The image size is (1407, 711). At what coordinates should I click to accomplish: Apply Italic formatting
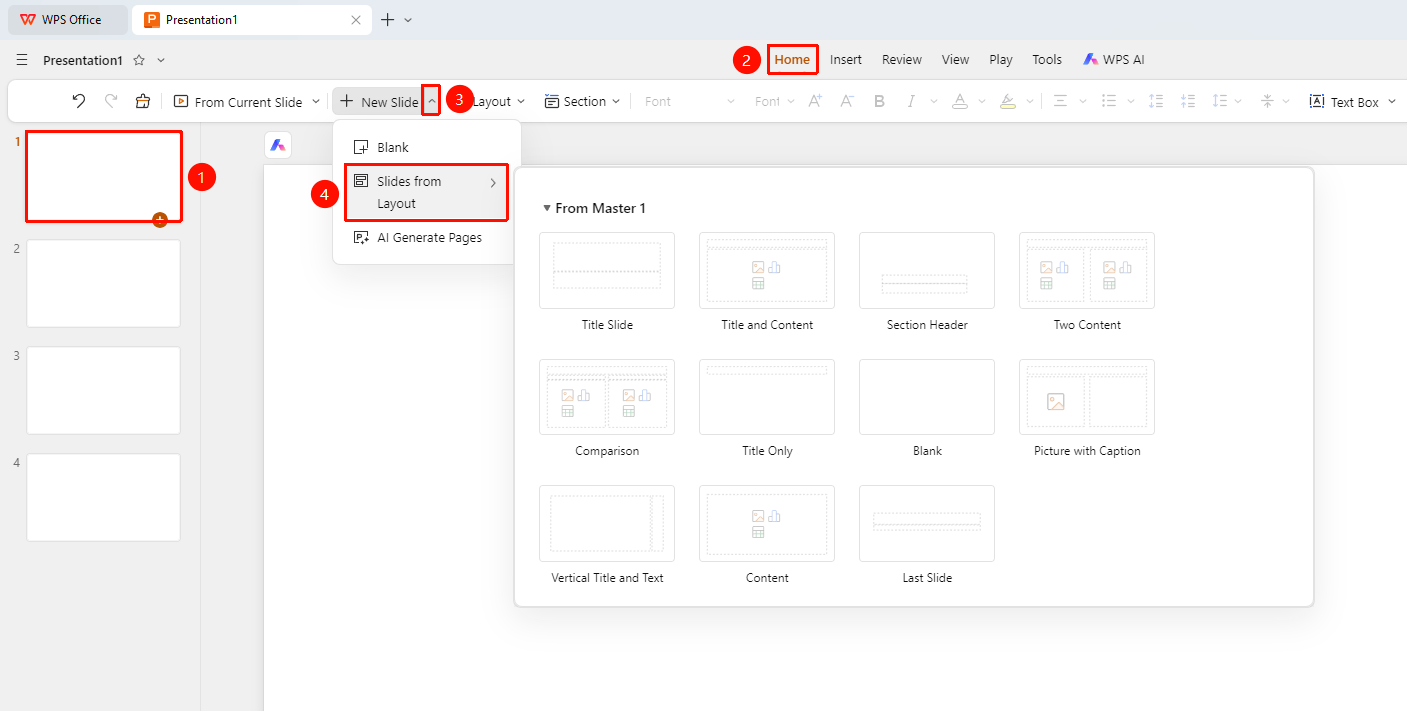(x=911, y=101)
